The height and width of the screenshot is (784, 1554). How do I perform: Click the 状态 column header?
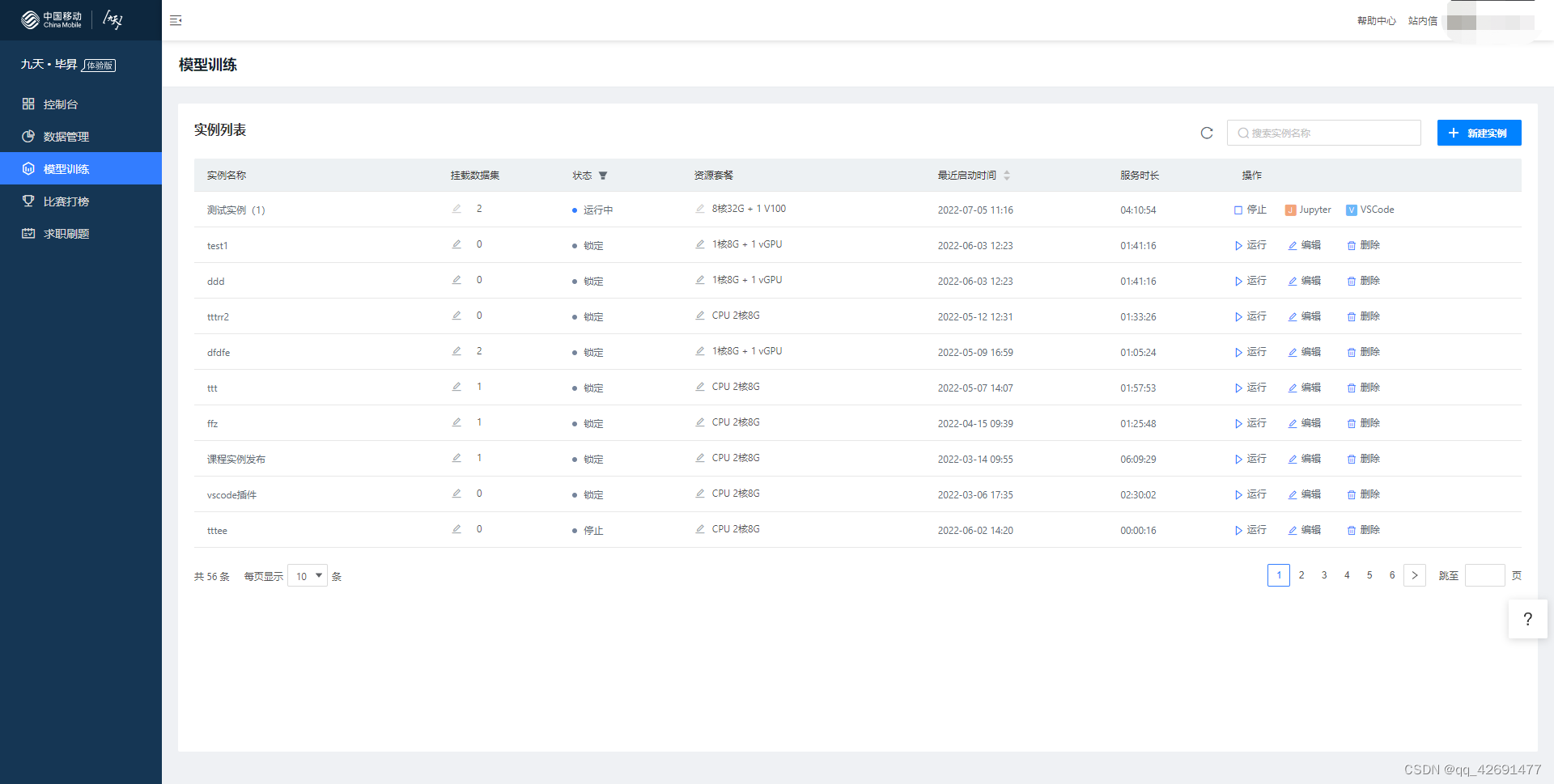pyautogui.click(x=582, y=176)
